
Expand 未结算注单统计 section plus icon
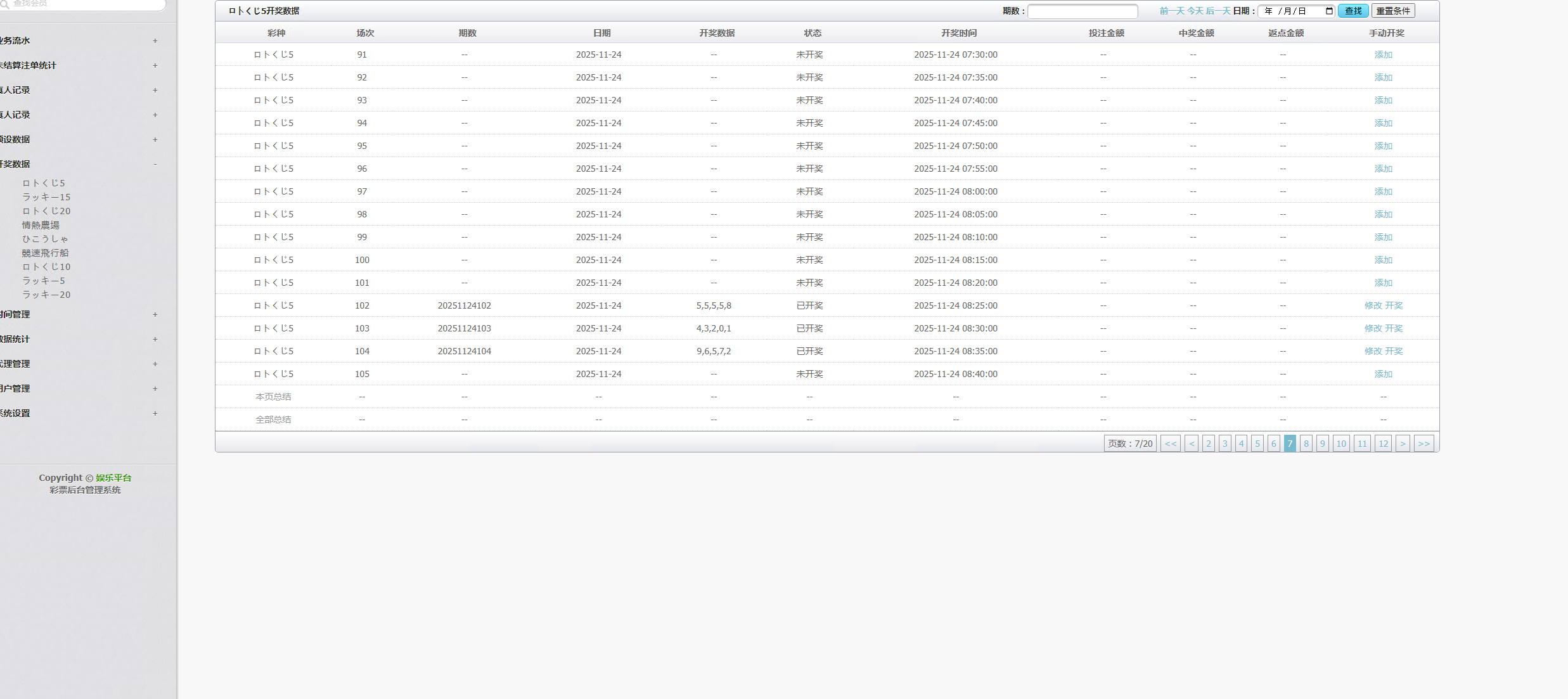pos(155,65)
